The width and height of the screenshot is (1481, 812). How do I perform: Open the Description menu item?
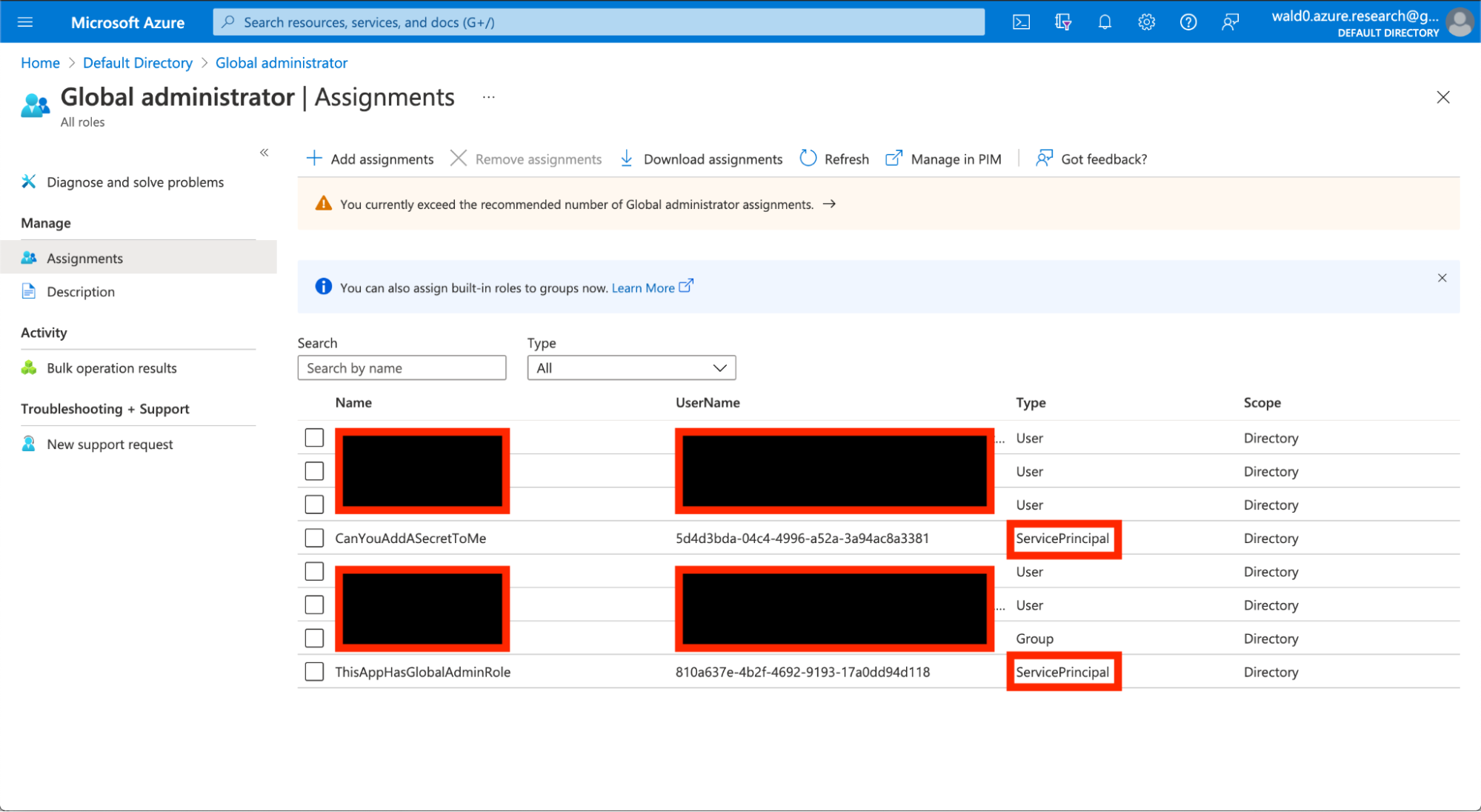click(81, 292)
